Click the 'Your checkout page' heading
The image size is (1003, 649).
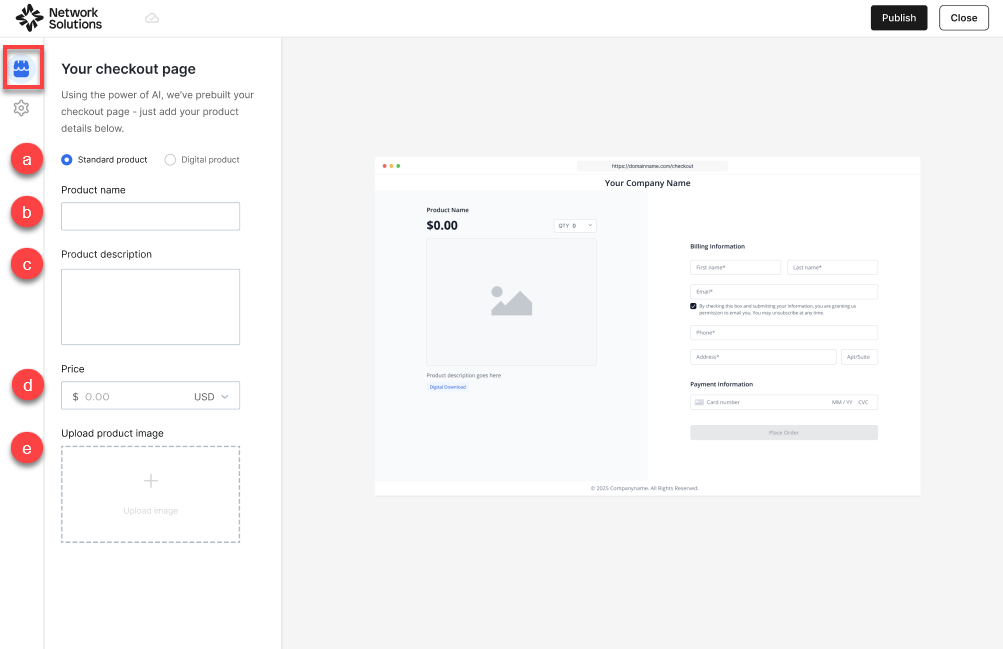pos(129,69)
